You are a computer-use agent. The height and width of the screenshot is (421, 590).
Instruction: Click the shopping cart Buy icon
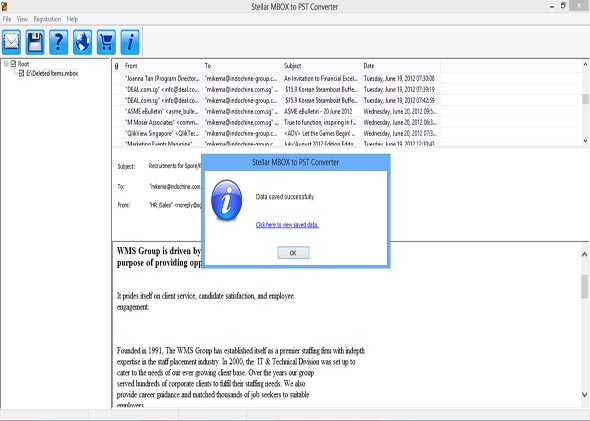coord(106,42)
